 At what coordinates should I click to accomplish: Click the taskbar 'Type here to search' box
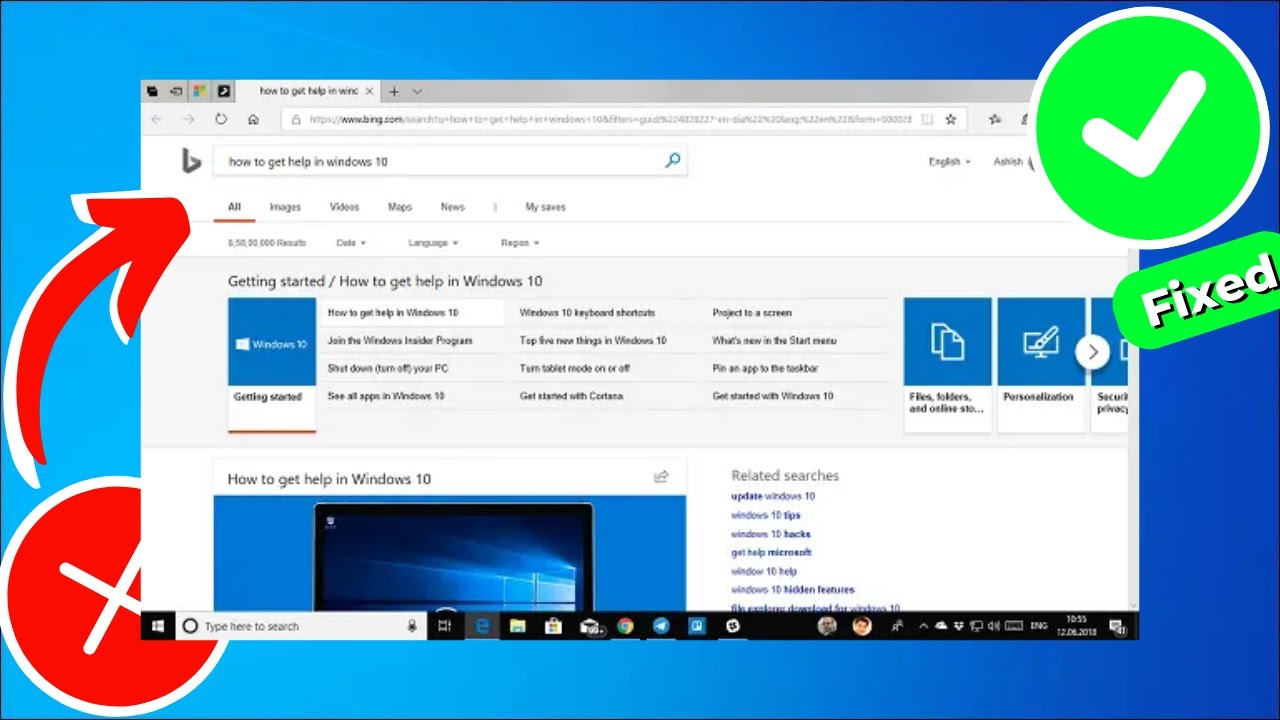(300, 626)
